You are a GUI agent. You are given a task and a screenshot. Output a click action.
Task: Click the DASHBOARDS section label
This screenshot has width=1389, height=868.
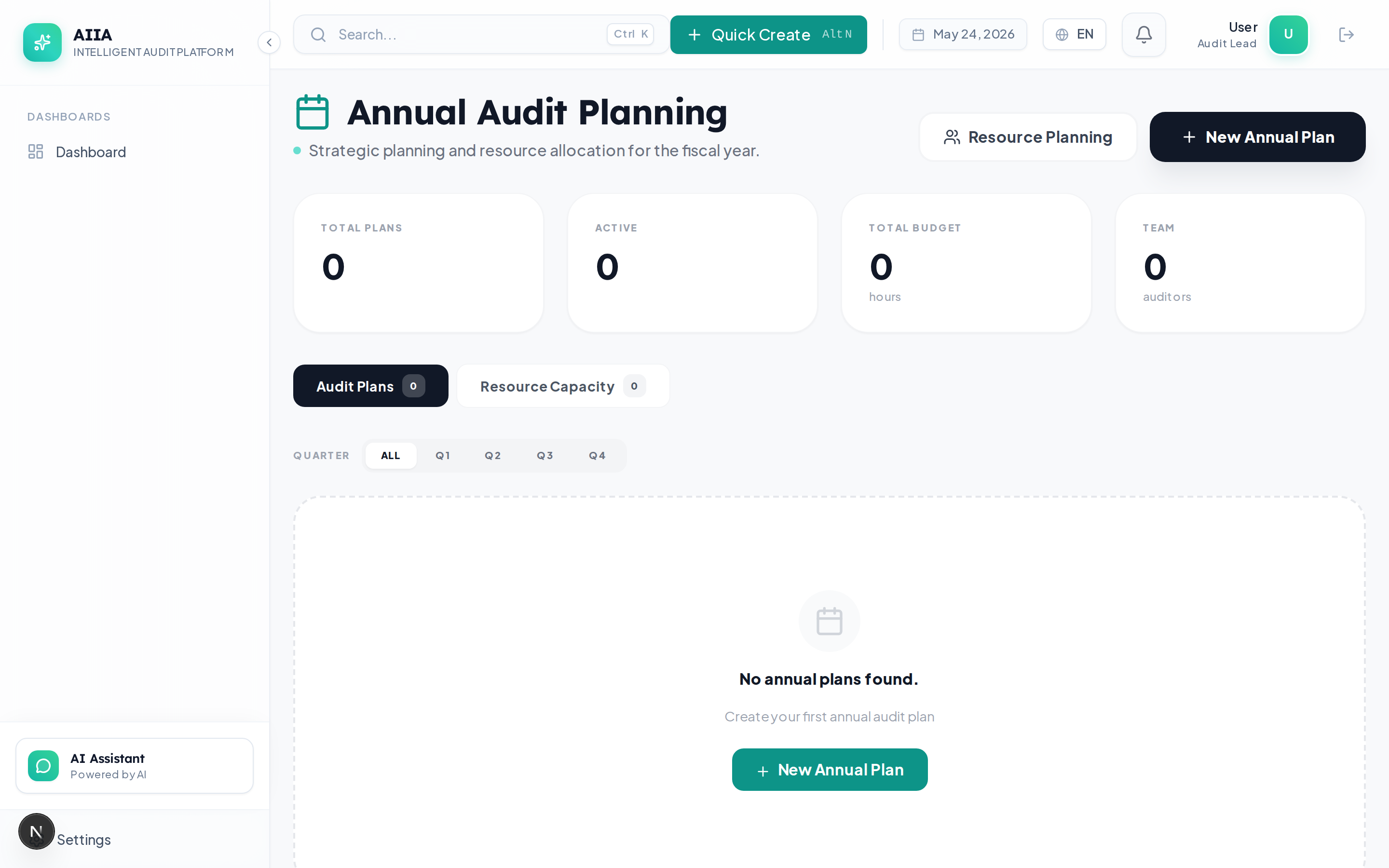69,117
